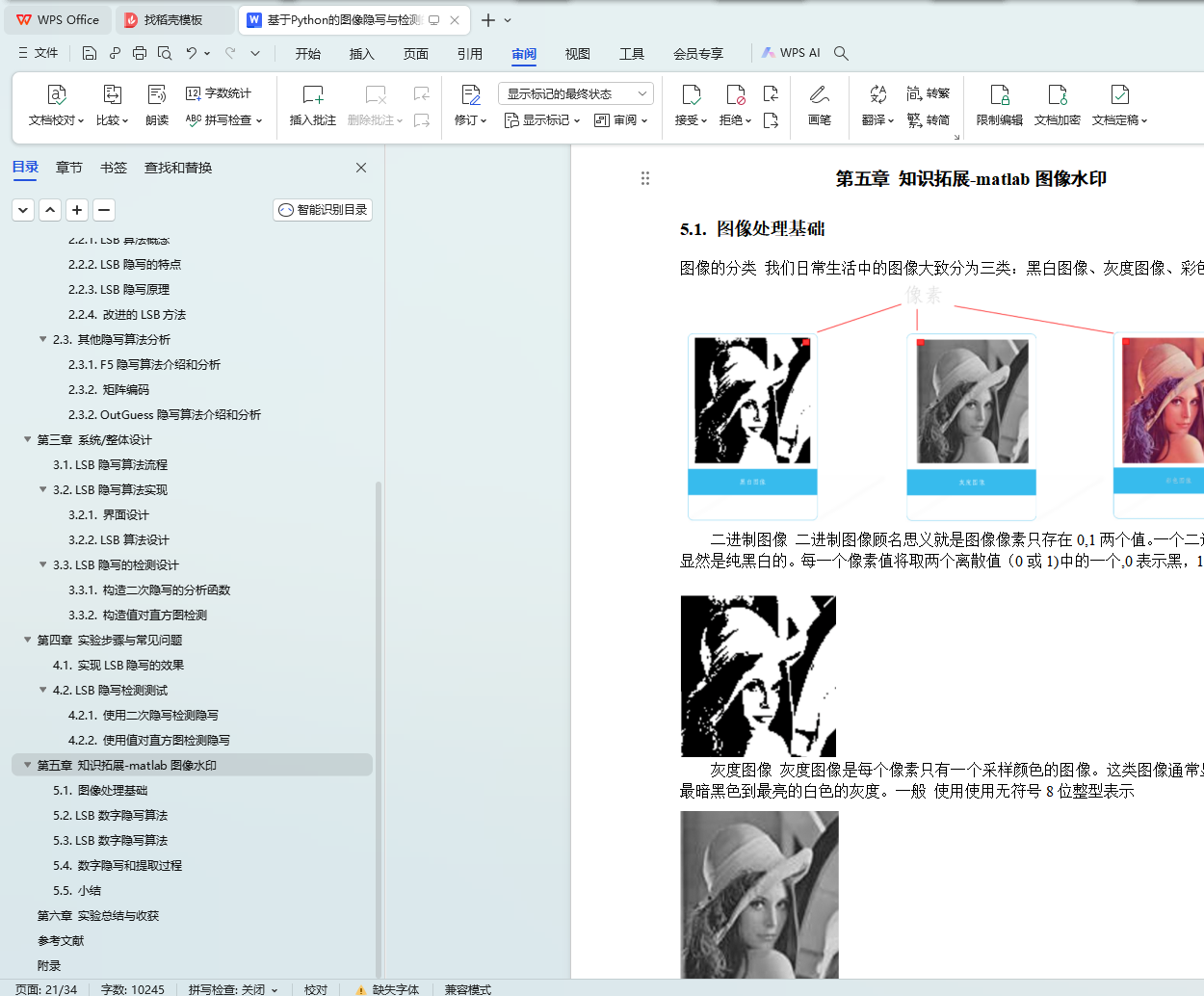This screenshot has width=1204, height=996.
Task: Click the promote level up-arrow button
Action: tap(50, 210)
